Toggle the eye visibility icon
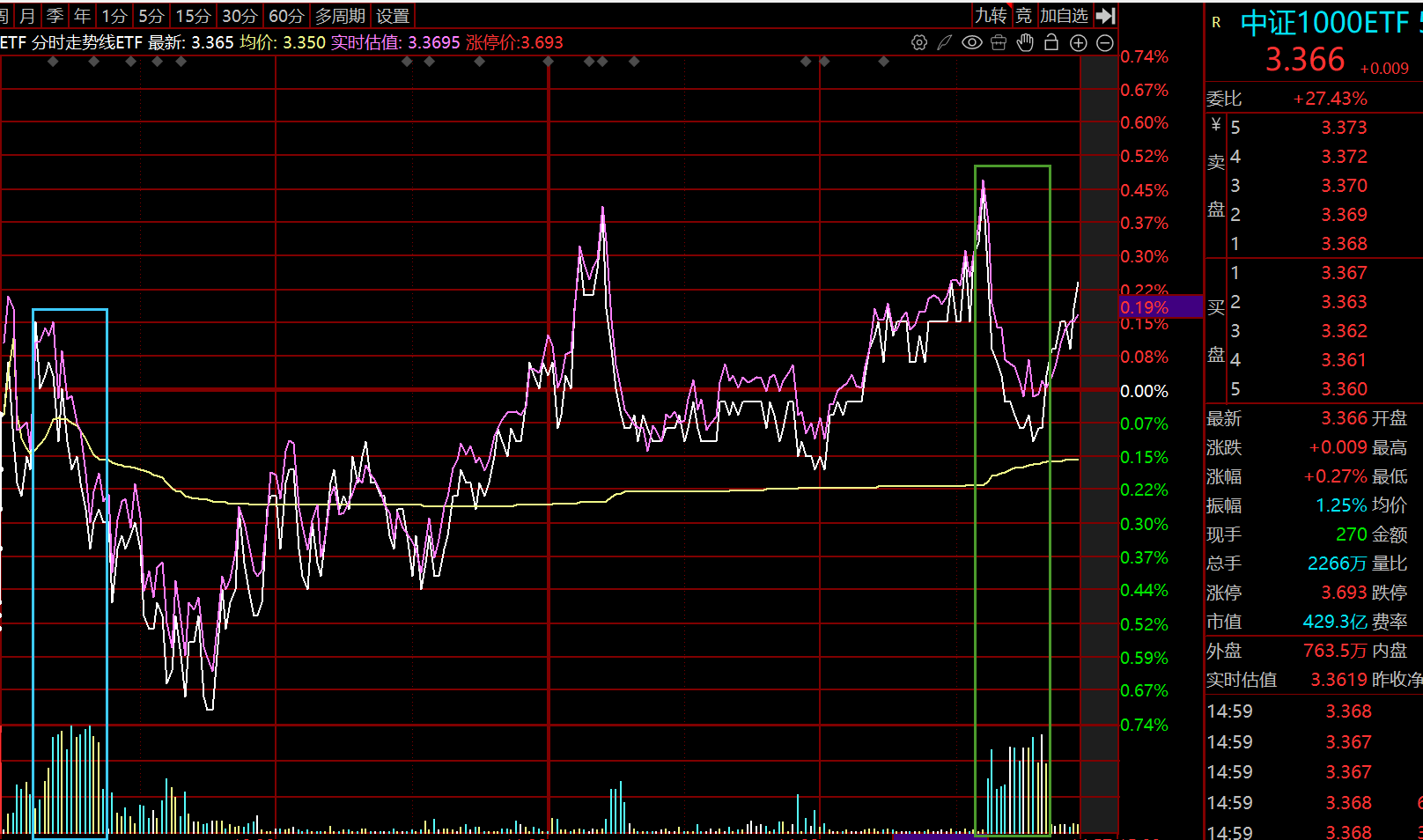The image size is (1423, 840). (971, 42)
